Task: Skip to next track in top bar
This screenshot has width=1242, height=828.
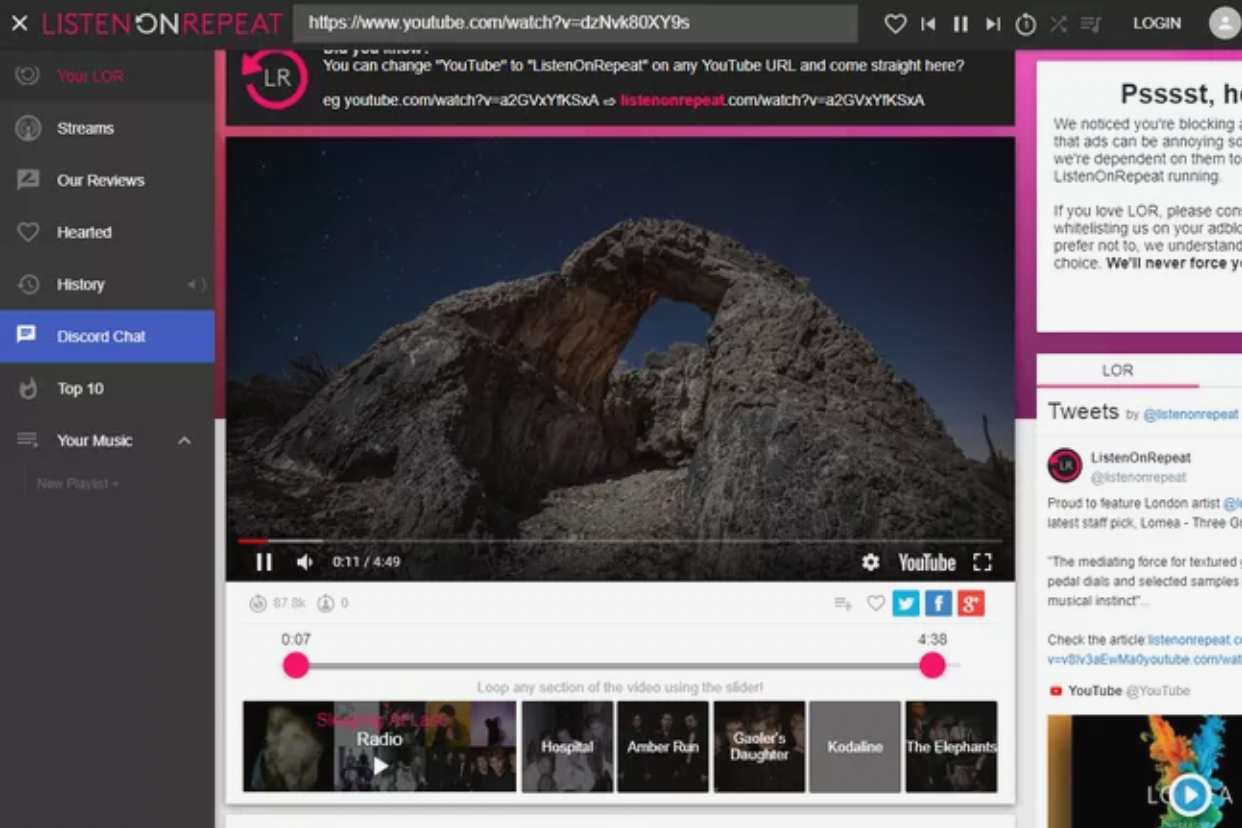Action: coord(992,24)
